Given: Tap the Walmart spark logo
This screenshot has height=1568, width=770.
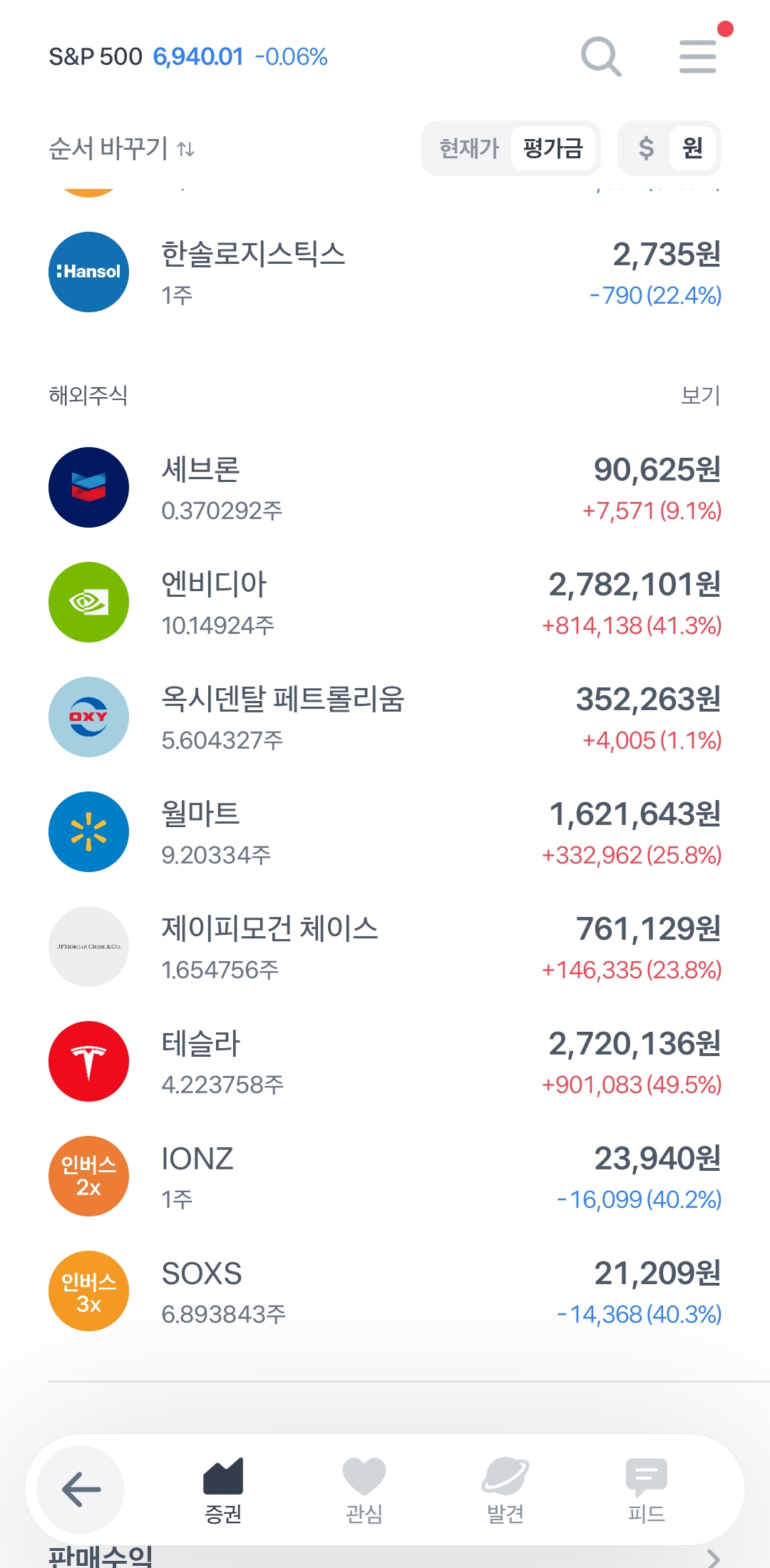Looking at the screenshot, I should coord(88,831).
